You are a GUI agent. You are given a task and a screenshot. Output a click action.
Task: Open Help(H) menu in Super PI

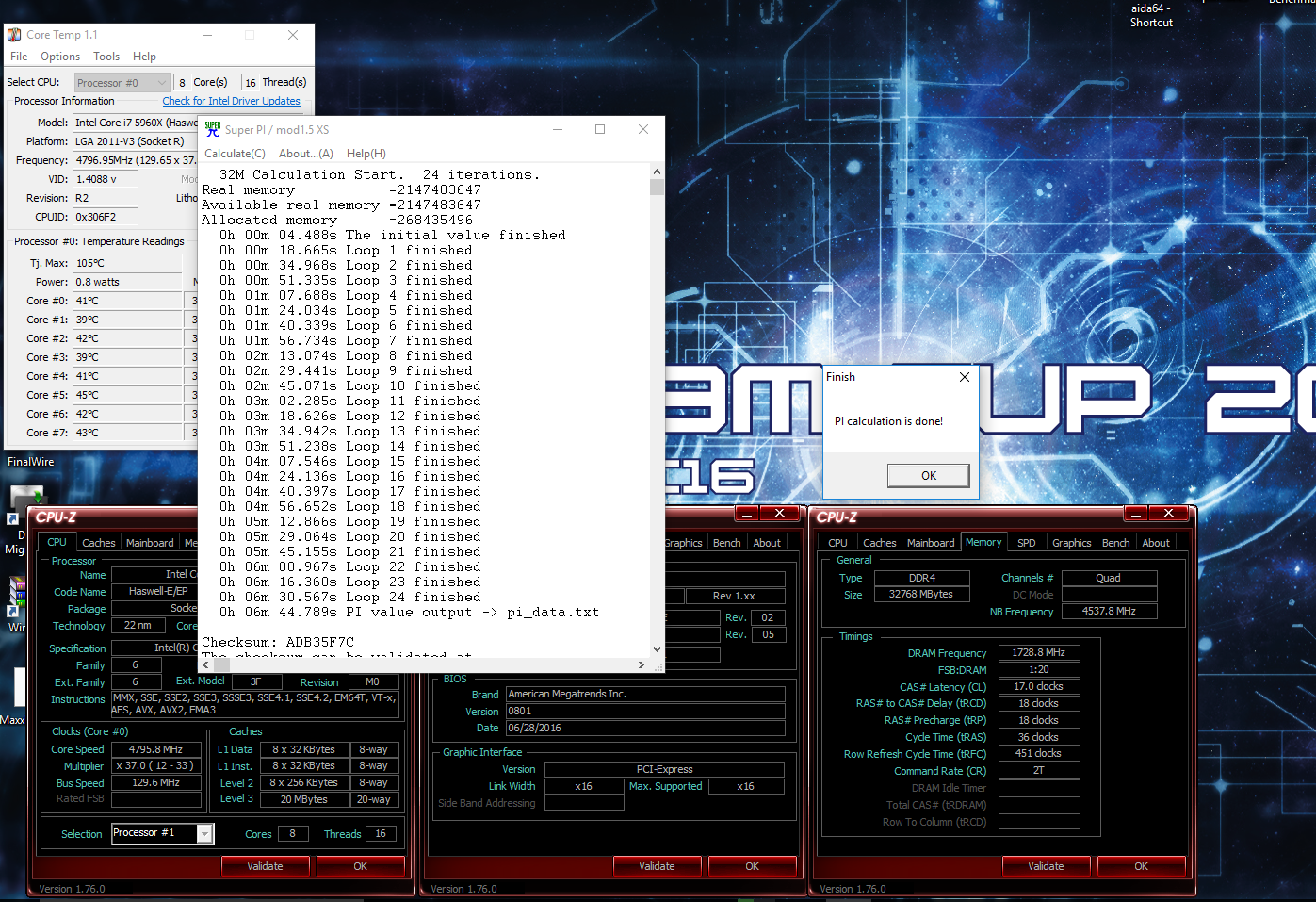[x=366, y=154]
